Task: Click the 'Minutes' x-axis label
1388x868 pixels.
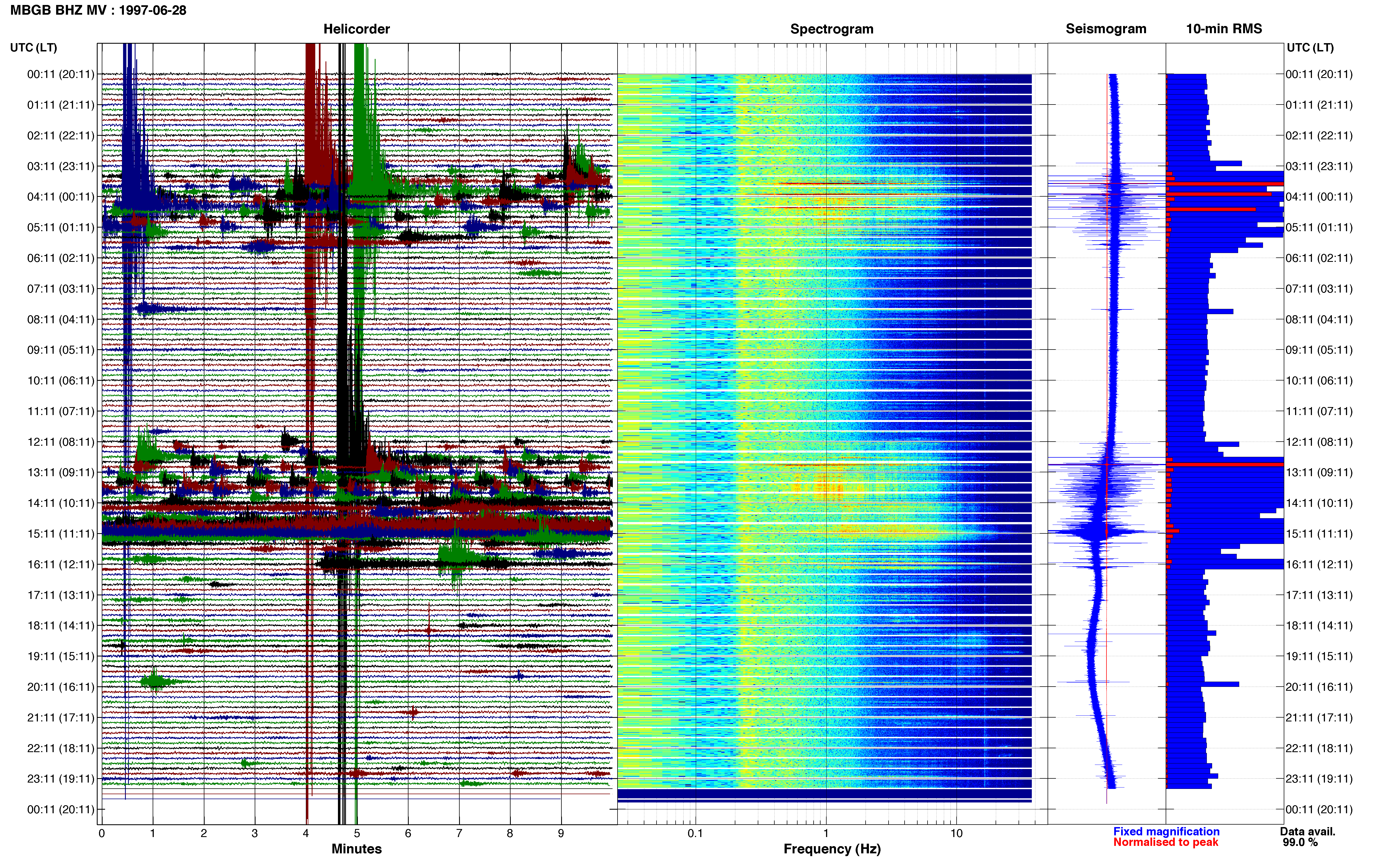Action: click(x=356, y=849)
